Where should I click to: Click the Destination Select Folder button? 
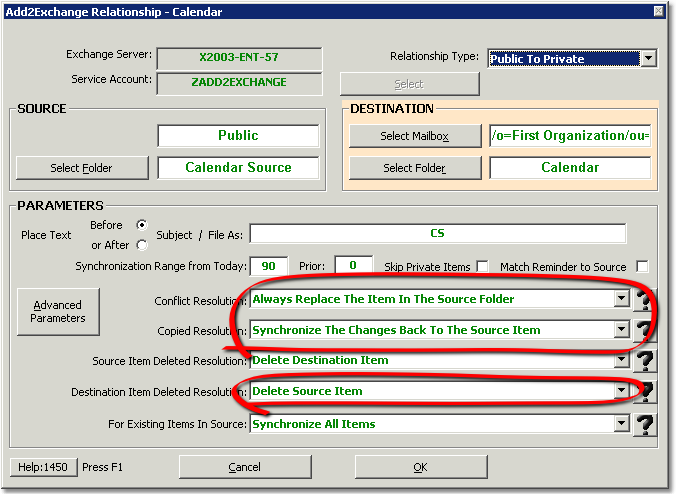tap(415, 168)
